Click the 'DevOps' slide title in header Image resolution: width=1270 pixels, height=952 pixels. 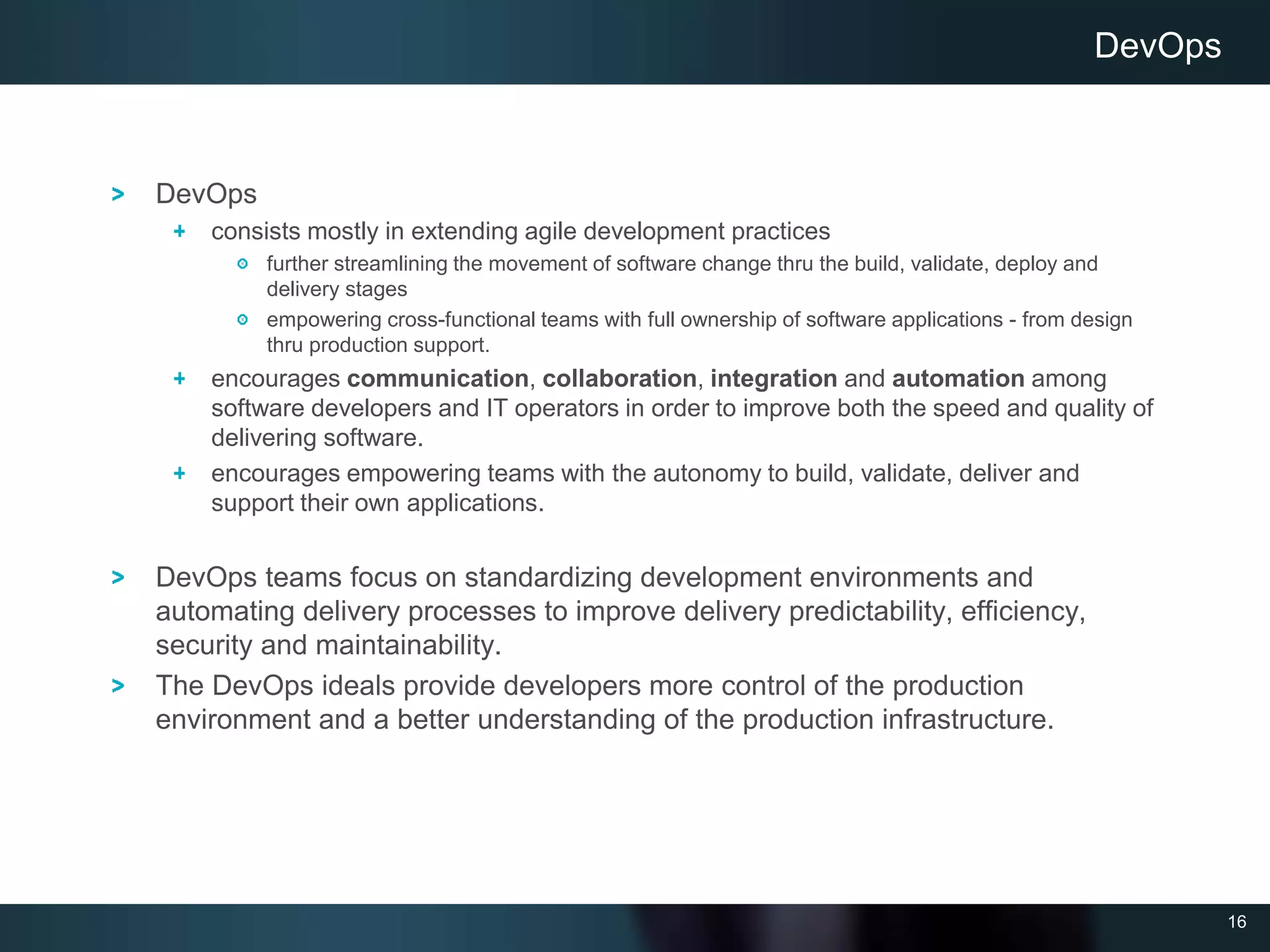[1157, 46]
